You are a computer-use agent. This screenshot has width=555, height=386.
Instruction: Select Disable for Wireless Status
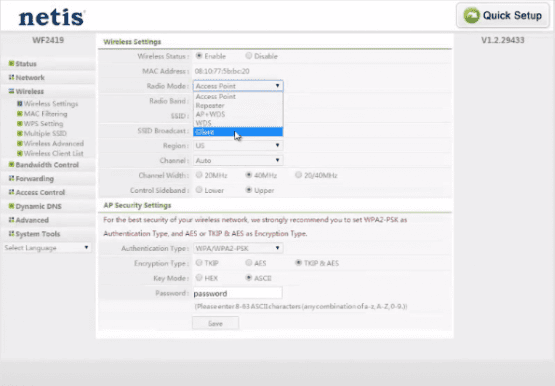(x=249, y=56)
